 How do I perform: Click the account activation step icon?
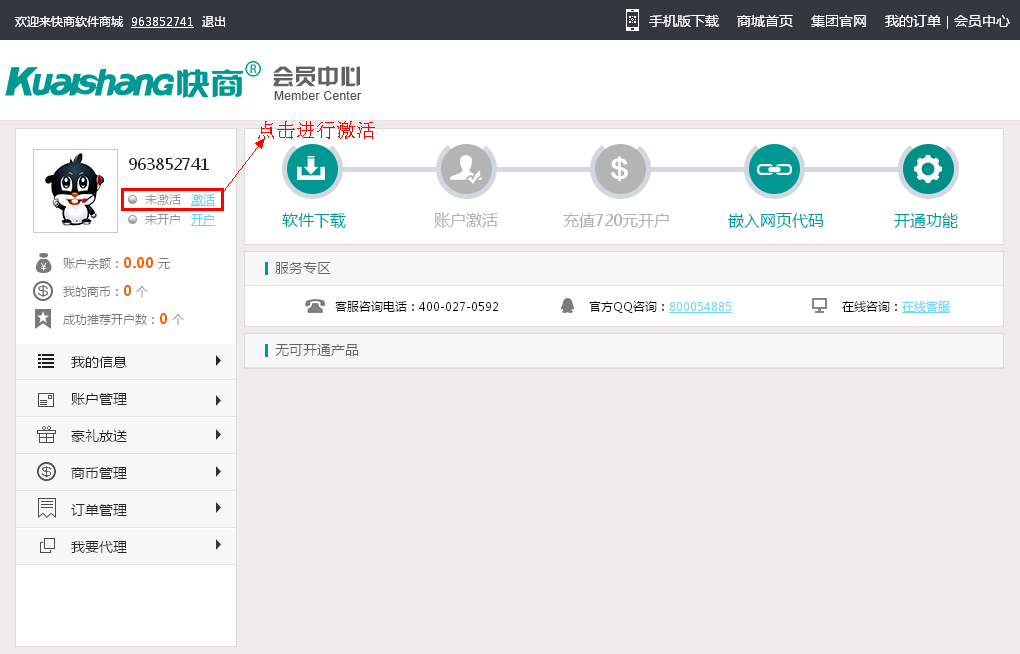466,170
